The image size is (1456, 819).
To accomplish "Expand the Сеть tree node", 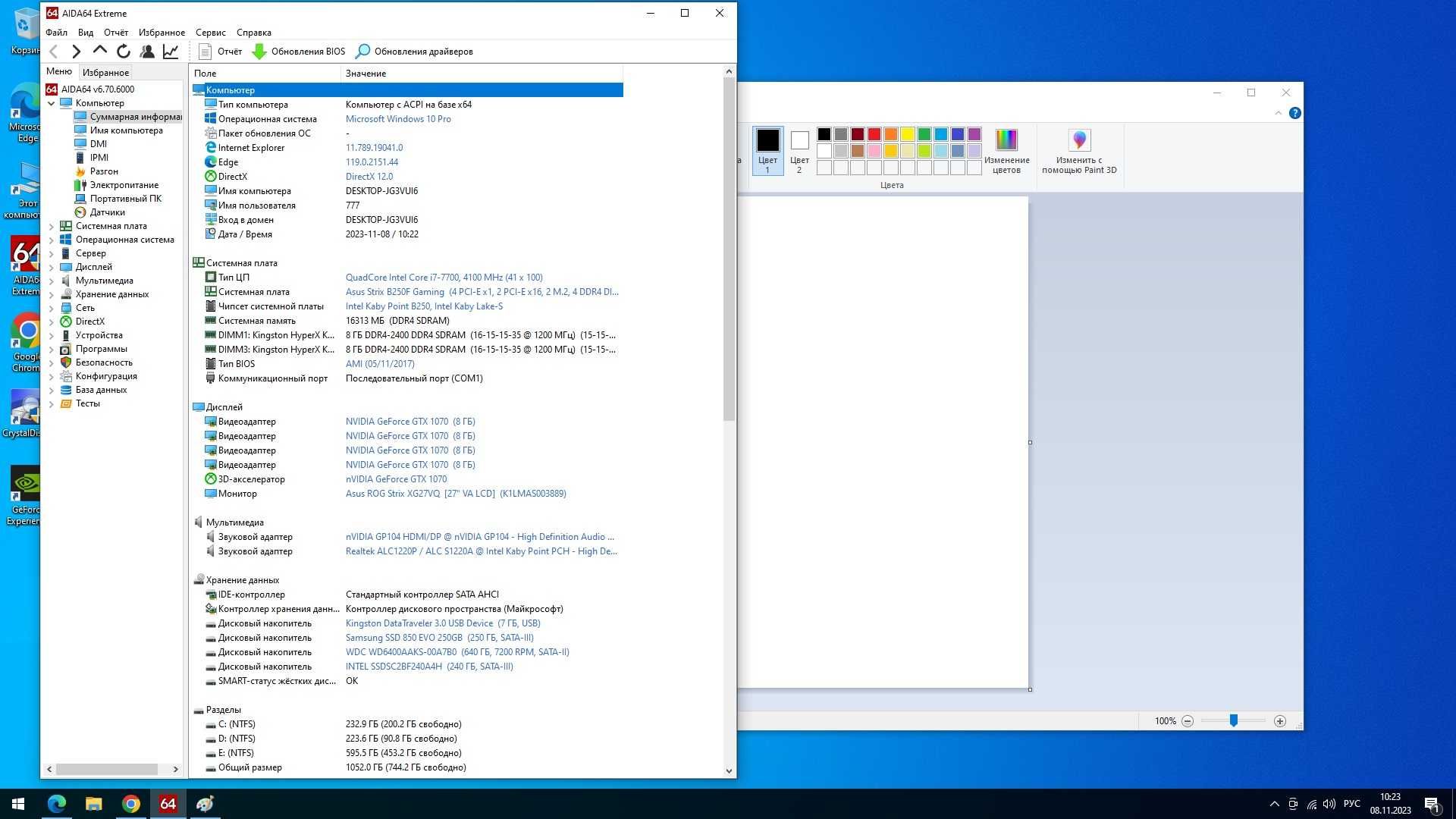I will tap(51, 308).
